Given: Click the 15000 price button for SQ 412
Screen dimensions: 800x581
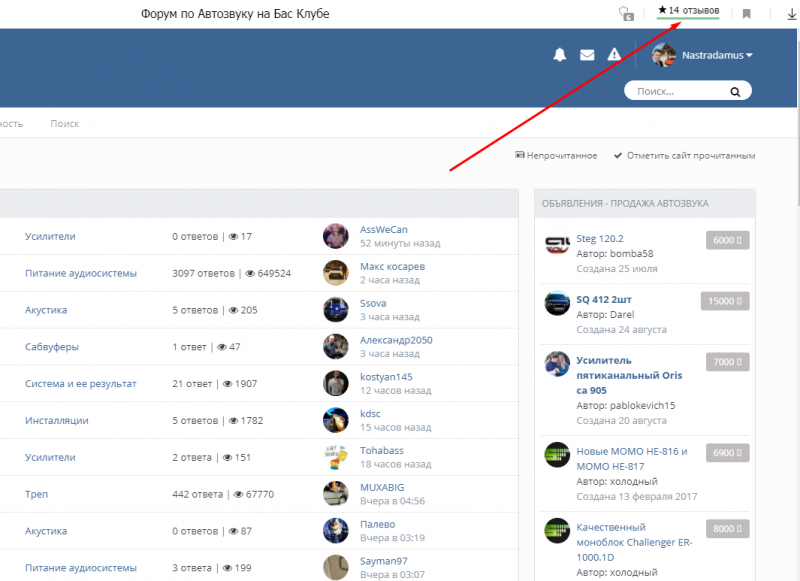Looking at the screenshot, I should tap(725, 301).
